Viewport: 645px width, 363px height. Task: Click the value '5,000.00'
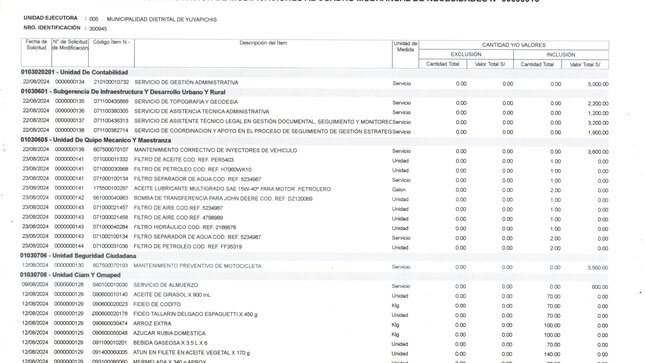(598, 84)
